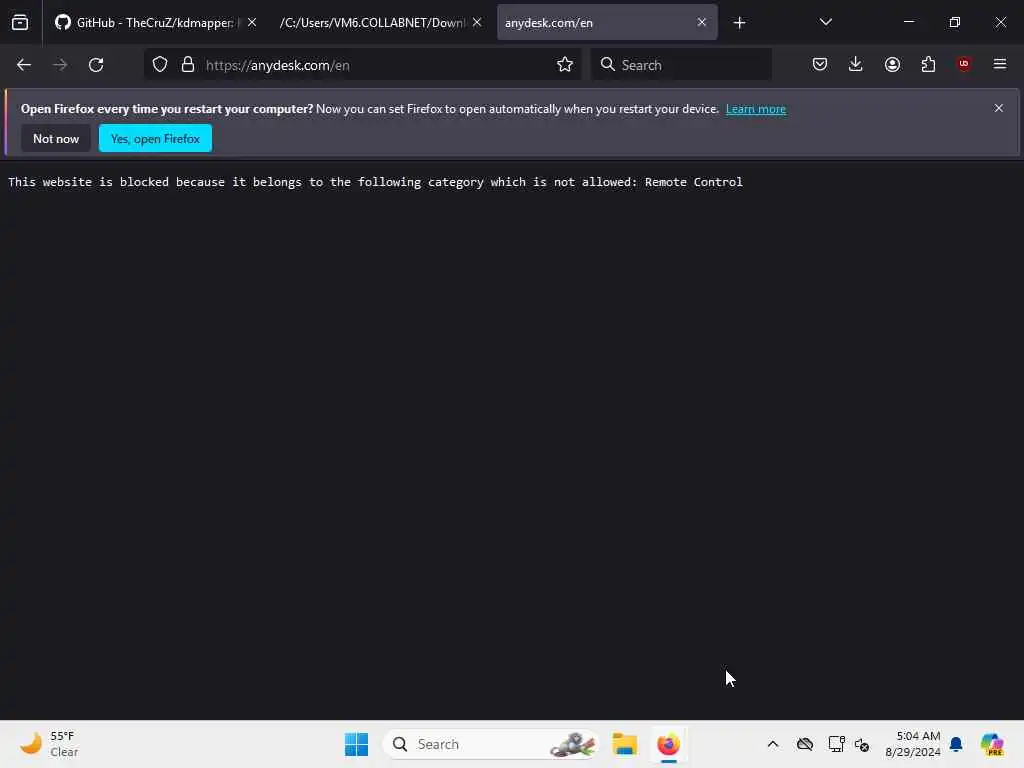
Task: Expand the list all tabs dropdown
Action: coord(825,22)
